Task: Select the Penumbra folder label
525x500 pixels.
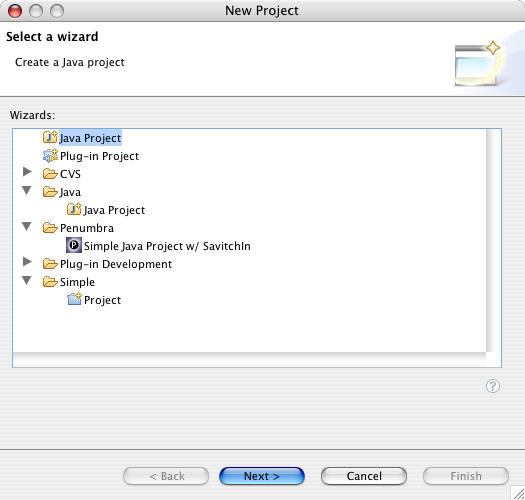Action: click(x=87, y=228)
